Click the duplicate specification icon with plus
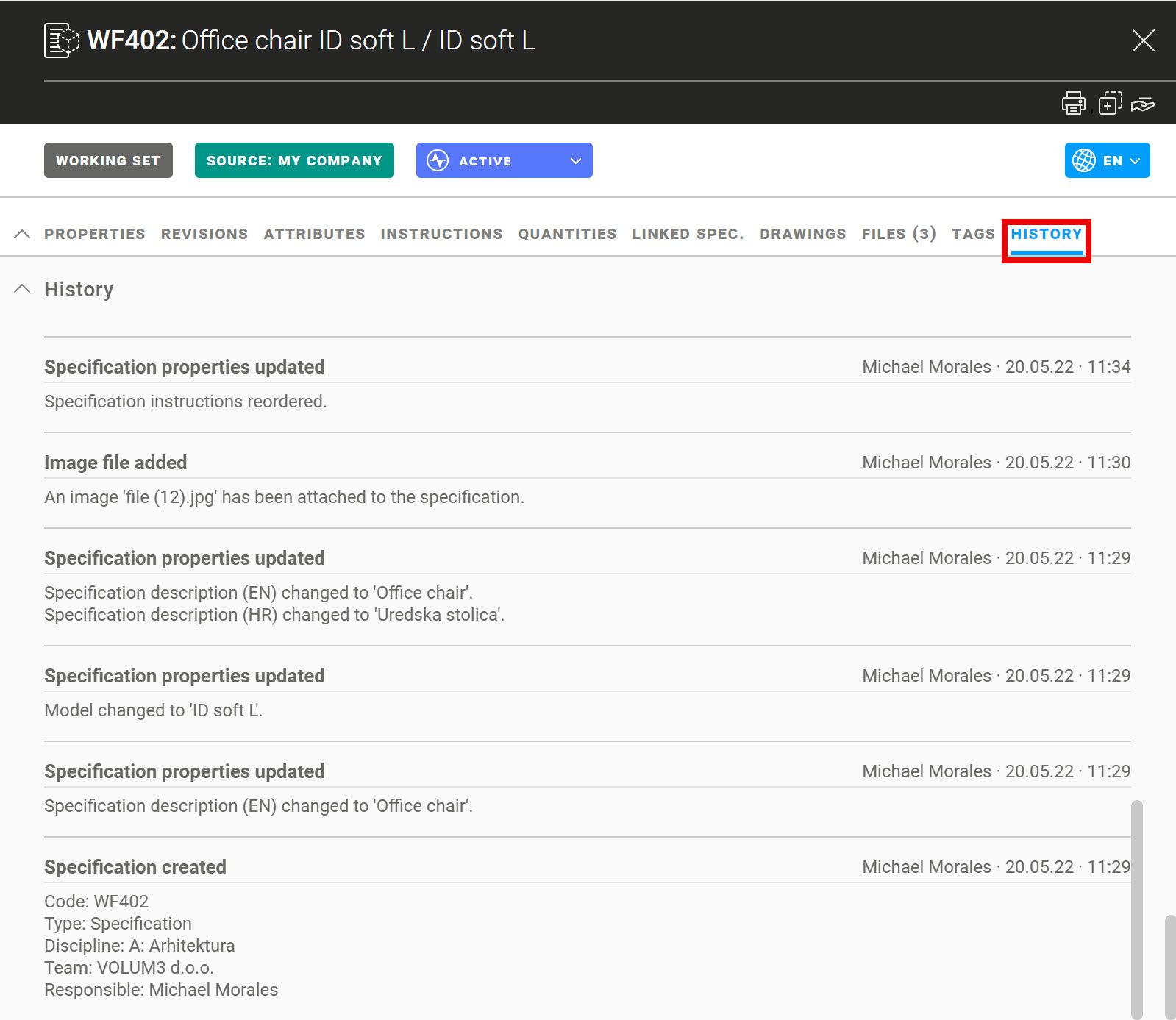The width and height of the screenshot is (1176, 1020). point(1110,104)
